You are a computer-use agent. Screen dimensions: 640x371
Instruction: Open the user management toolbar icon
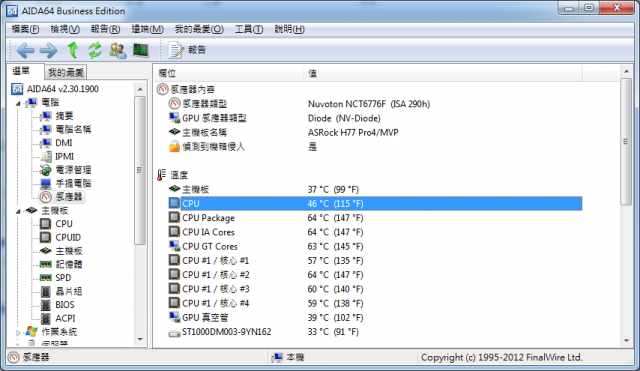pyautogui.click(x=118, y=50)
